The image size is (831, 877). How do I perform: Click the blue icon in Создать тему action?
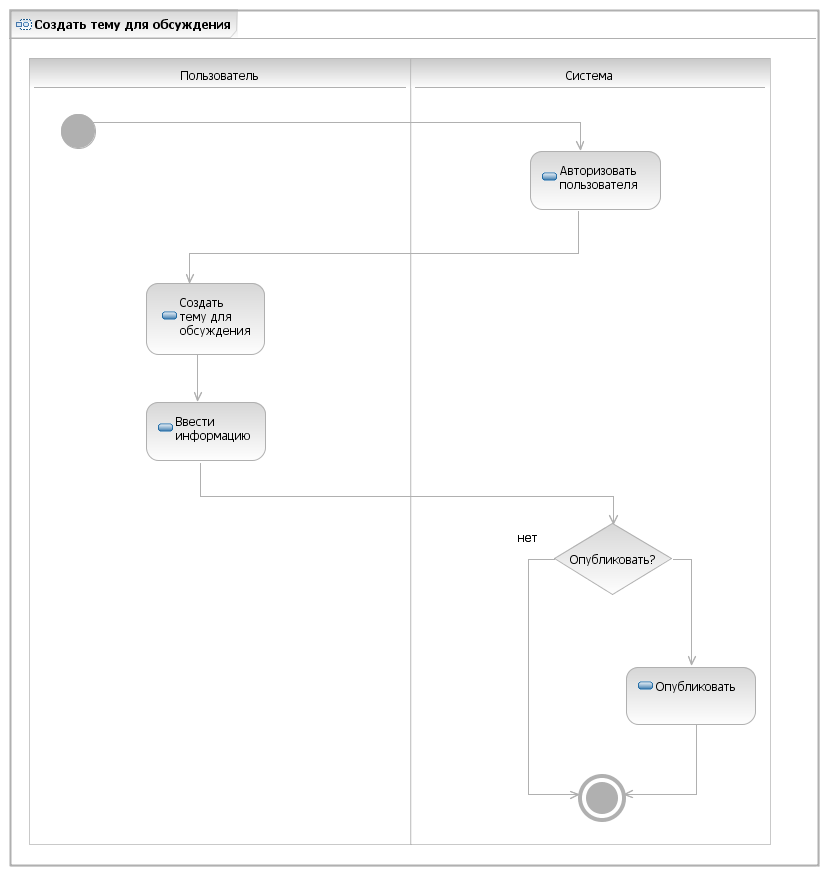pyautogui.click(x=169, y=316)
